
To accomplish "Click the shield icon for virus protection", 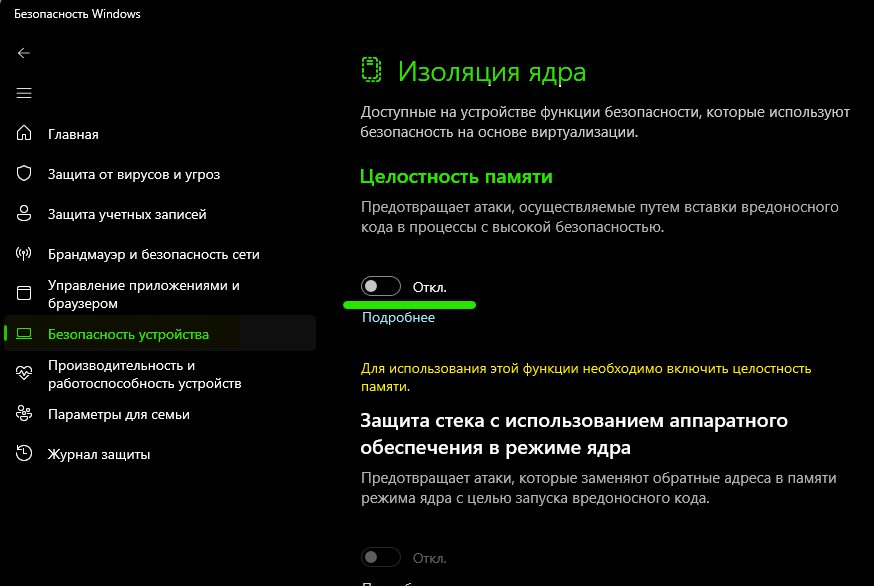I will point(23,173).
